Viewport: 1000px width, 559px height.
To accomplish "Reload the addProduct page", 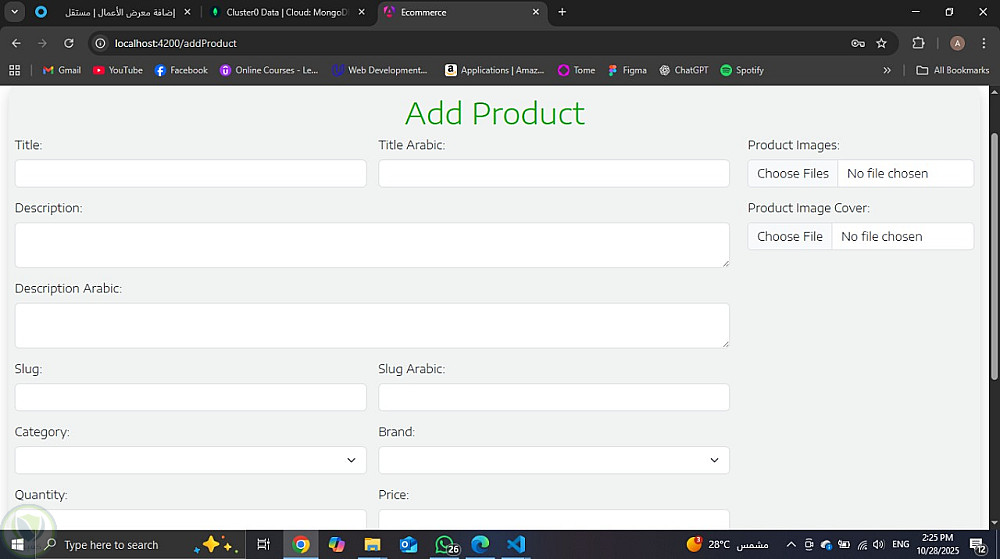I will (69, 43).
